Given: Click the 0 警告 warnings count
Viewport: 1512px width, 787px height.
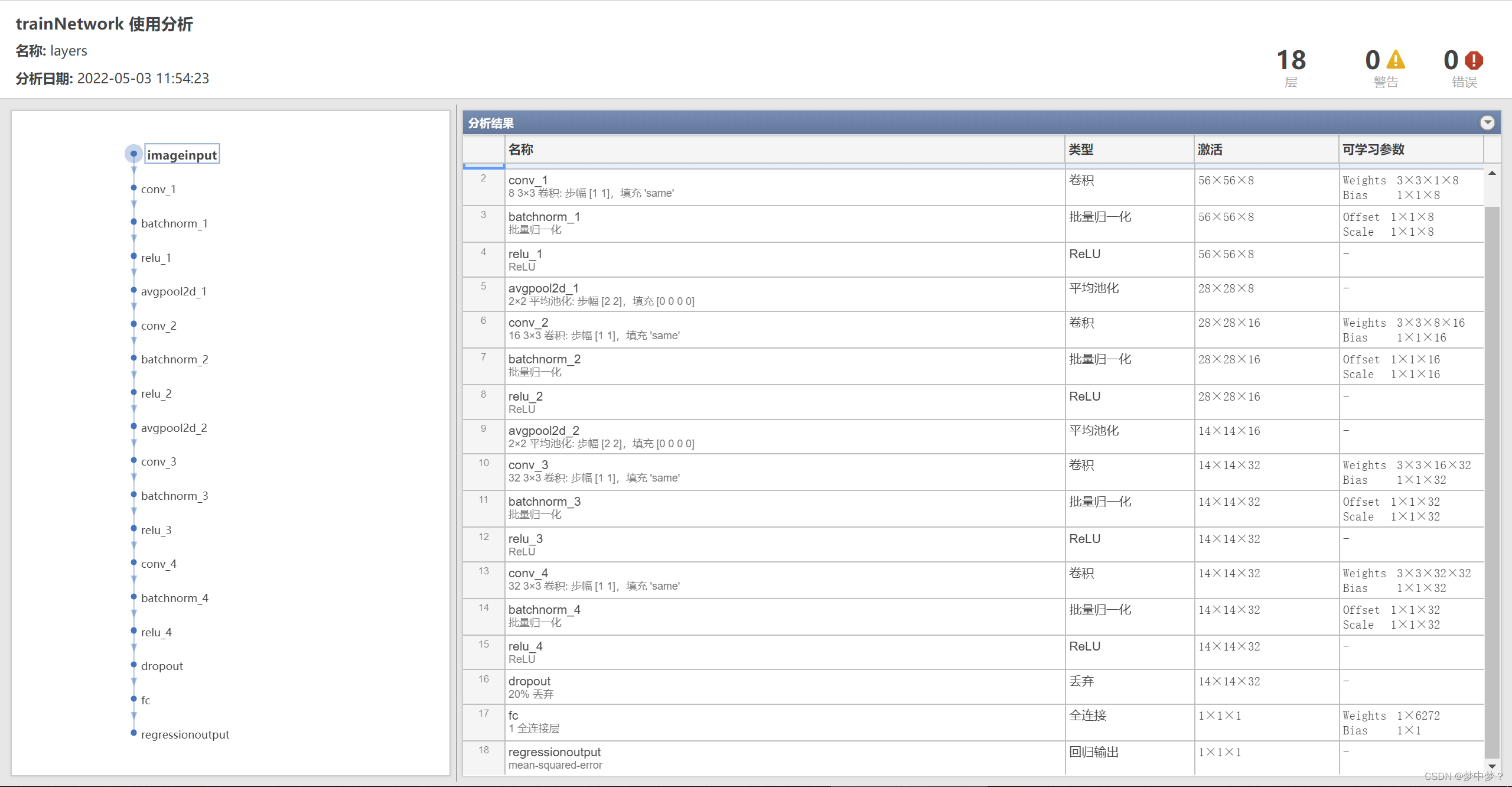Looking at the screenshot, I should coord(1385,69).
